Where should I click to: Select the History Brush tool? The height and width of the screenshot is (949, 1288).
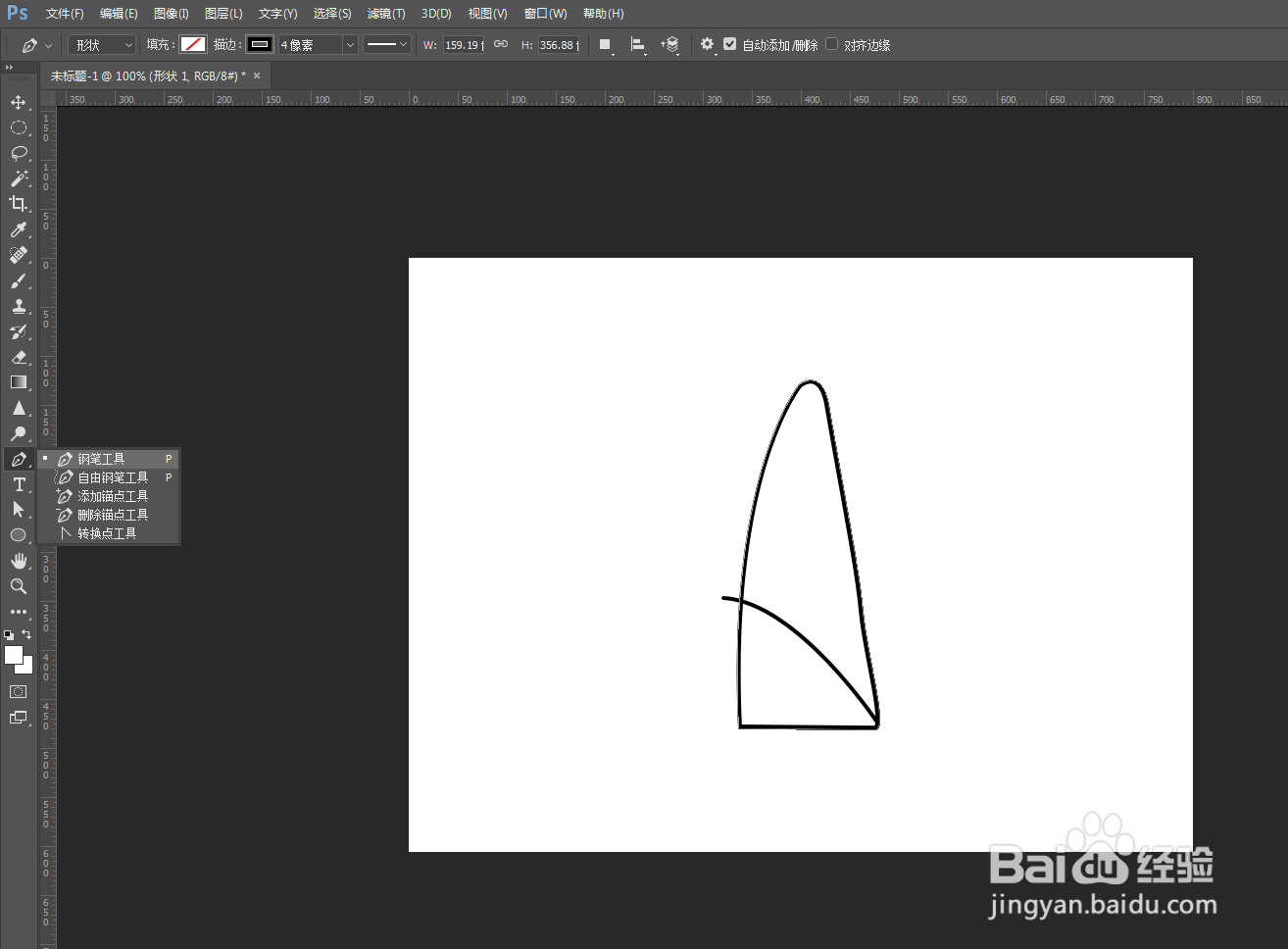pos(19,331)
